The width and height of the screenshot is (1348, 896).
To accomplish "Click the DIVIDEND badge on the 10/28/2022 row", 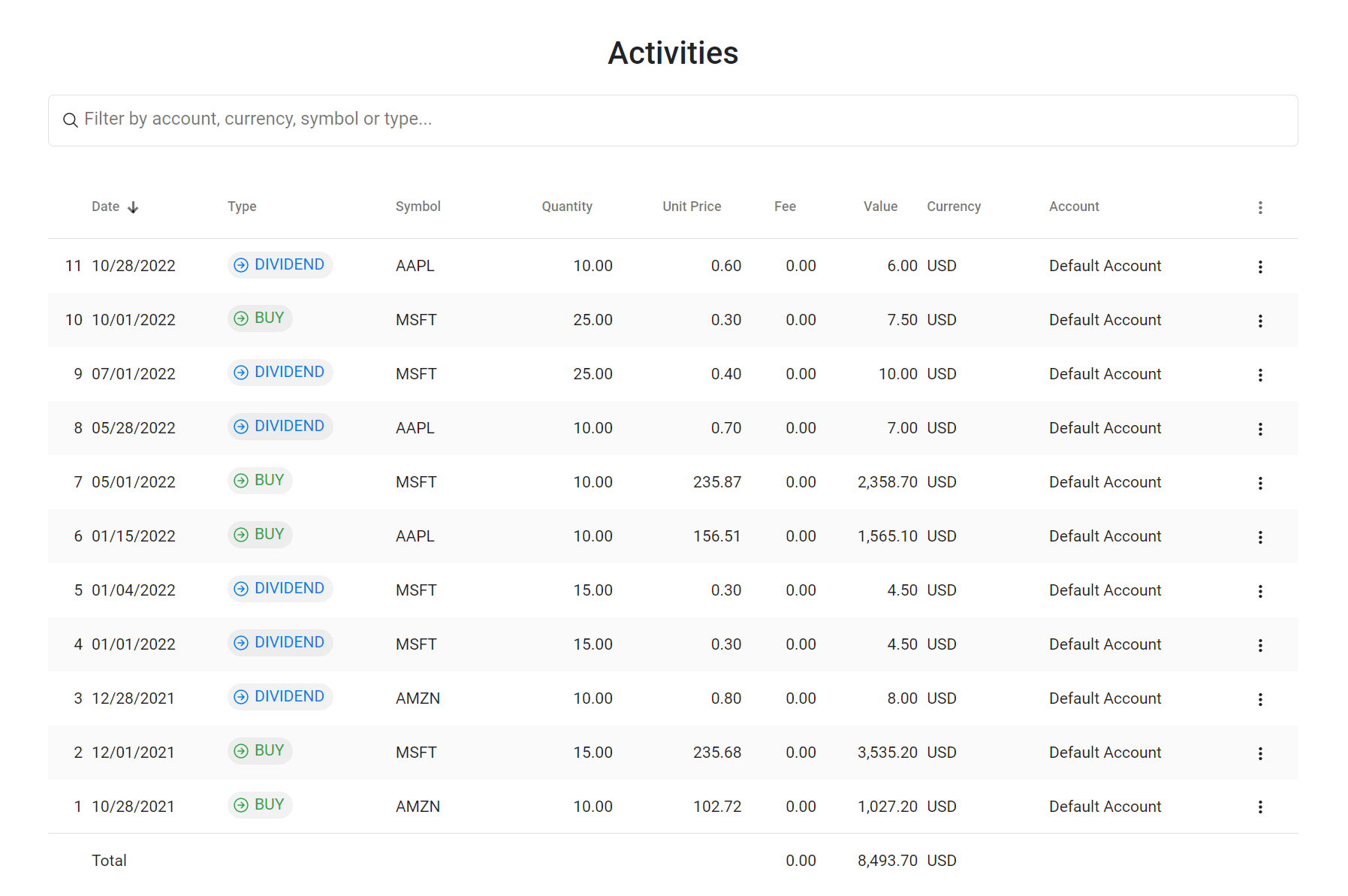I will [280, 264].
